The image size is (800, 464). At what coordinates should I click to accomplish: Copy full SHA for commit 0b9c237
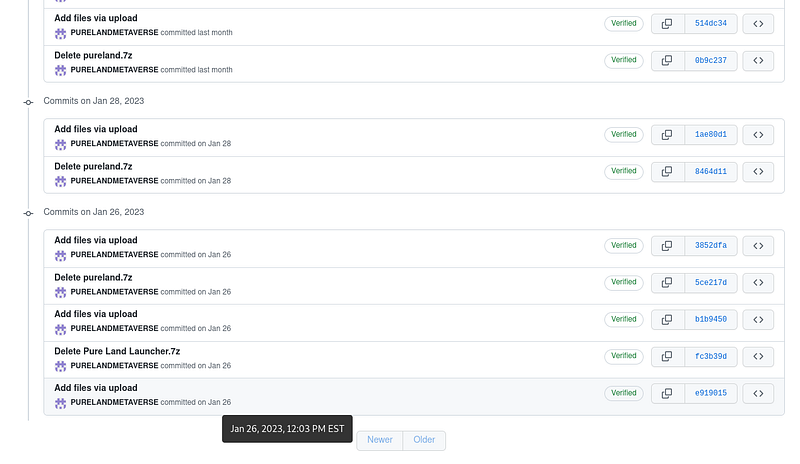point(667,61)
